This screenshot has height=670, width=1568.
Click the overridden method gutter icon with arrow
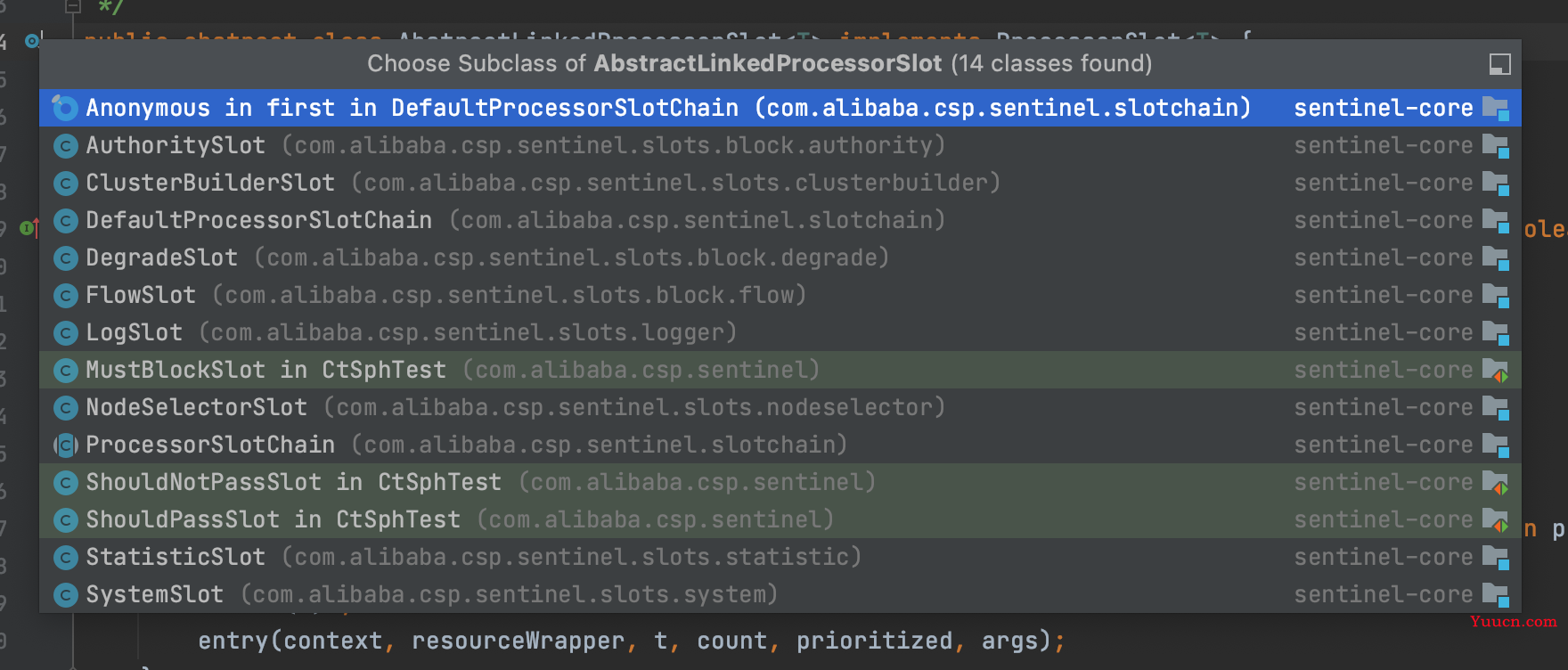pos(29,228)
